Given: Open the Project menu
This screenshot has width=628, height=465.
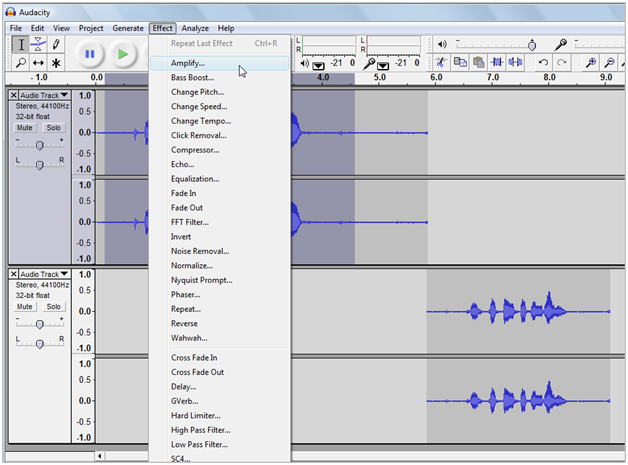Looking at the screenshot, I should tap(91, 28).
